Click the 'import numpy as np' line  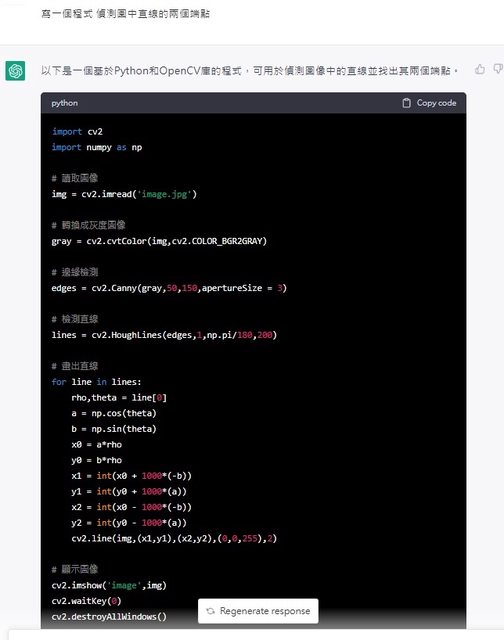[x=97, y=147]
